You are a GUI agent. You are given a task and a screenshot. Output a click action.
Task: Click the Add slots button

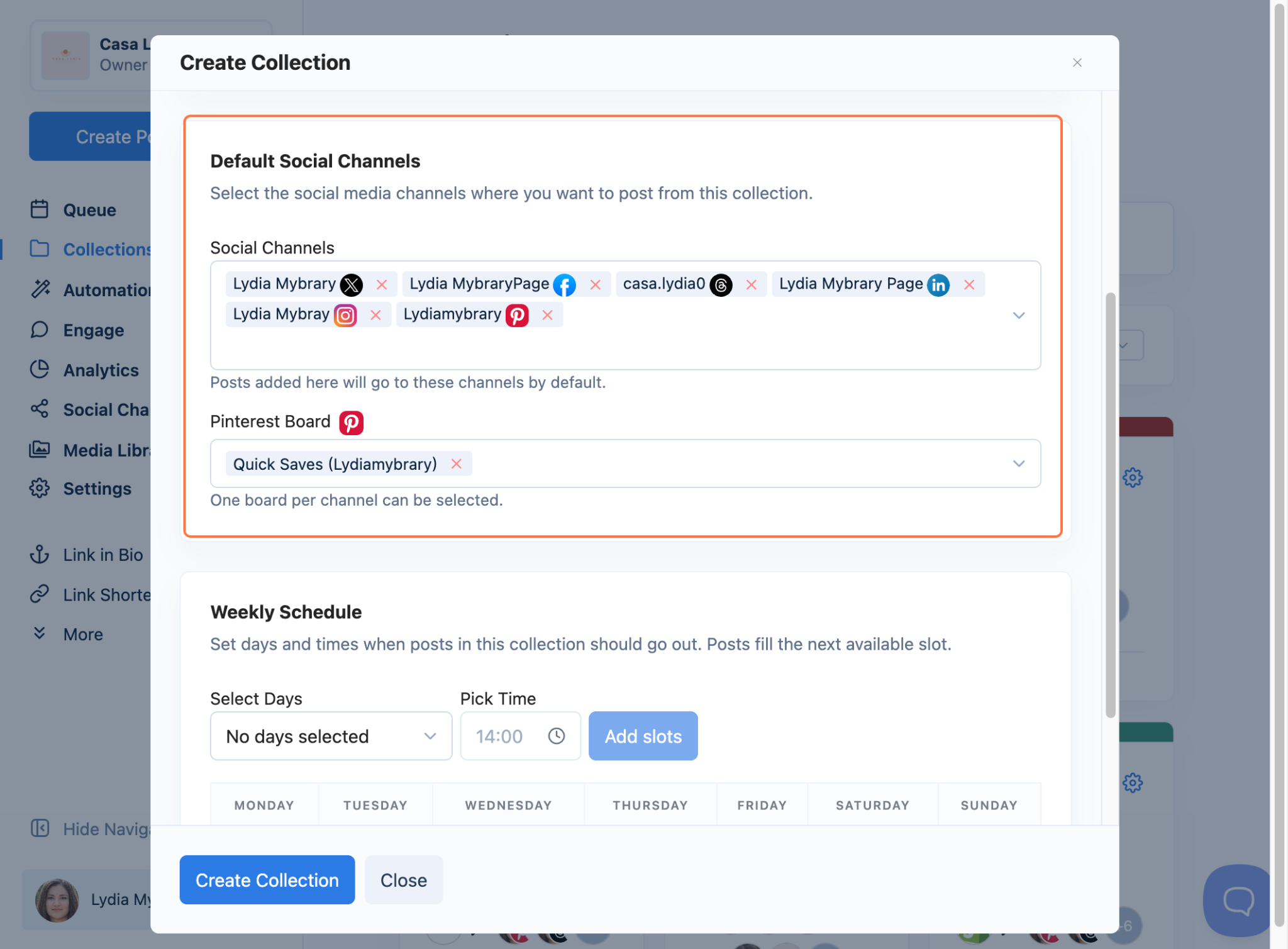click(643, 736)
